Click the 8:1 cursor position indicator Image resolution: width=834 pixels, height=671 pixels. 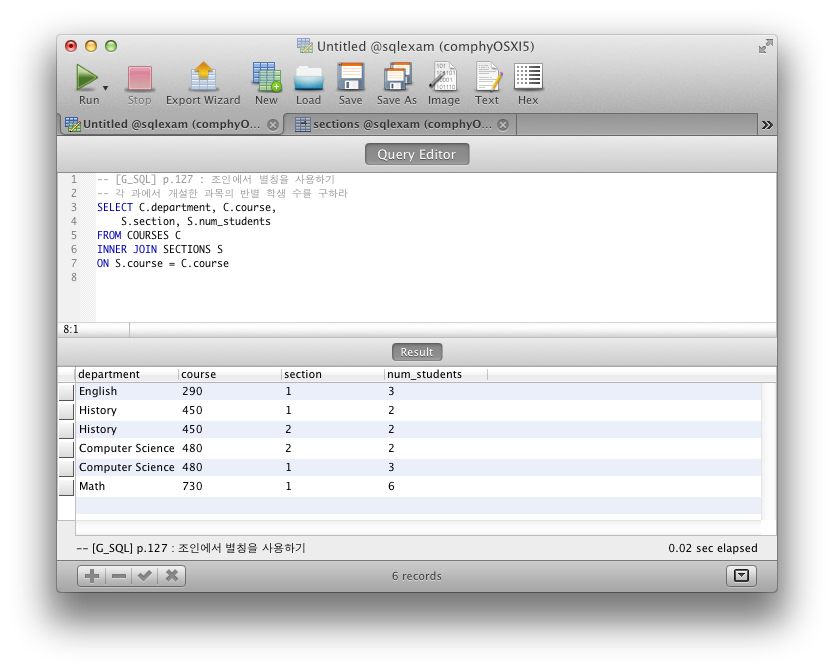[x=71, y=330]
